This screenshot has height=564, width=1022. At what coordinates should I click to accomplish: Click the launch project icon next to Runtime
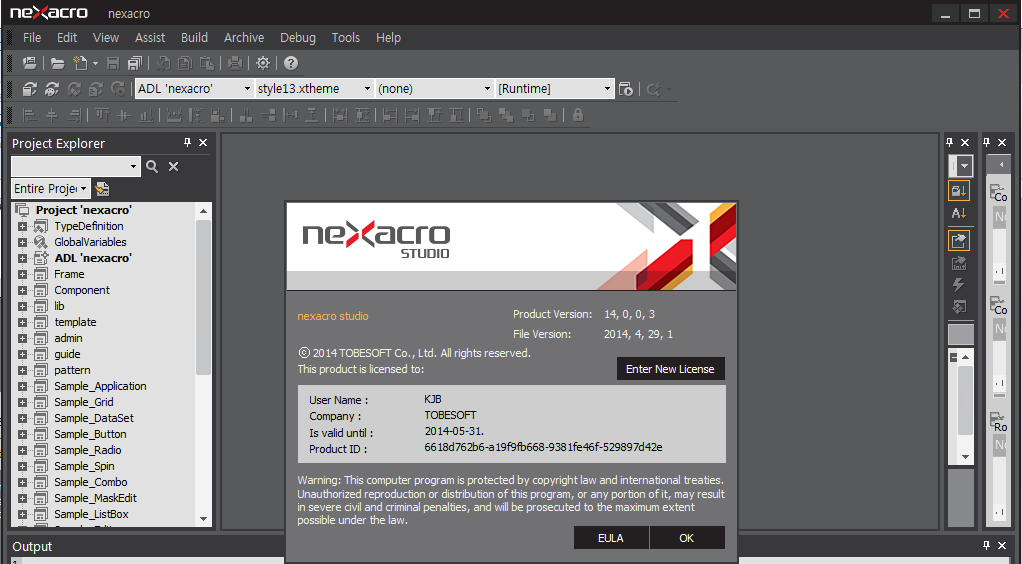click(626, 89)
